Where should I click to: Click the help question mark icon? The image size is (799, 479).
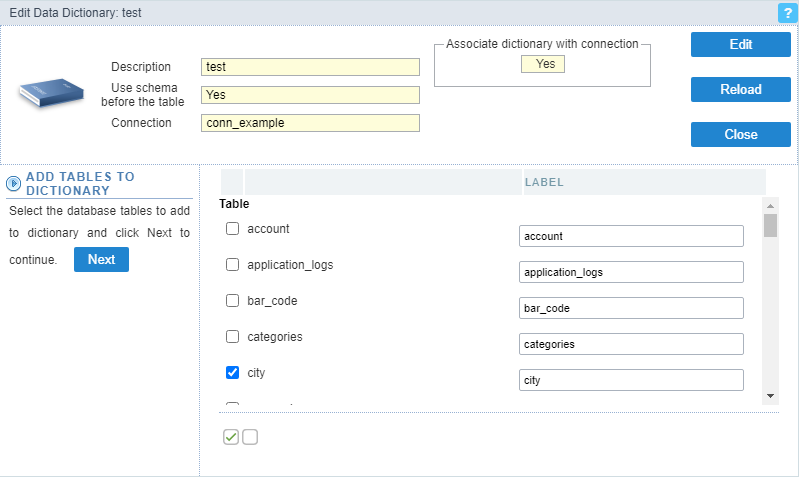tap(785, 13)
